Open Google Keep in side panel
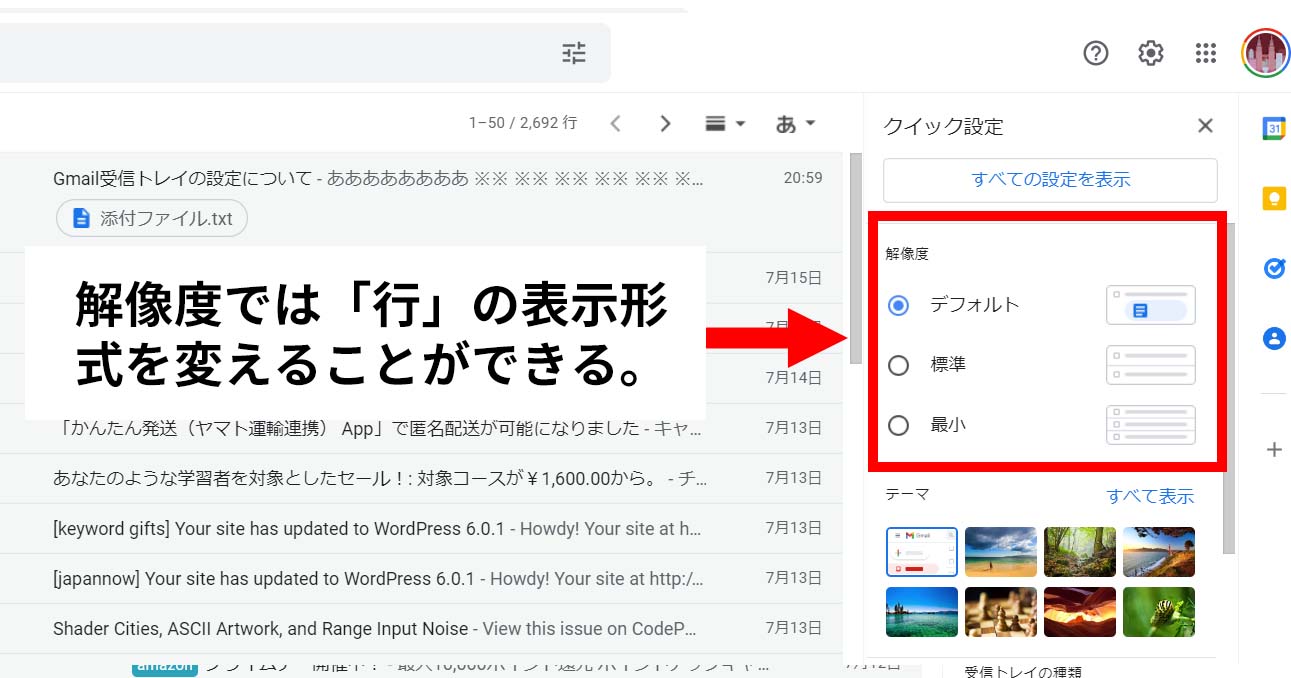The width and height of the screenshot is (1291, 678). (1273, 198)
